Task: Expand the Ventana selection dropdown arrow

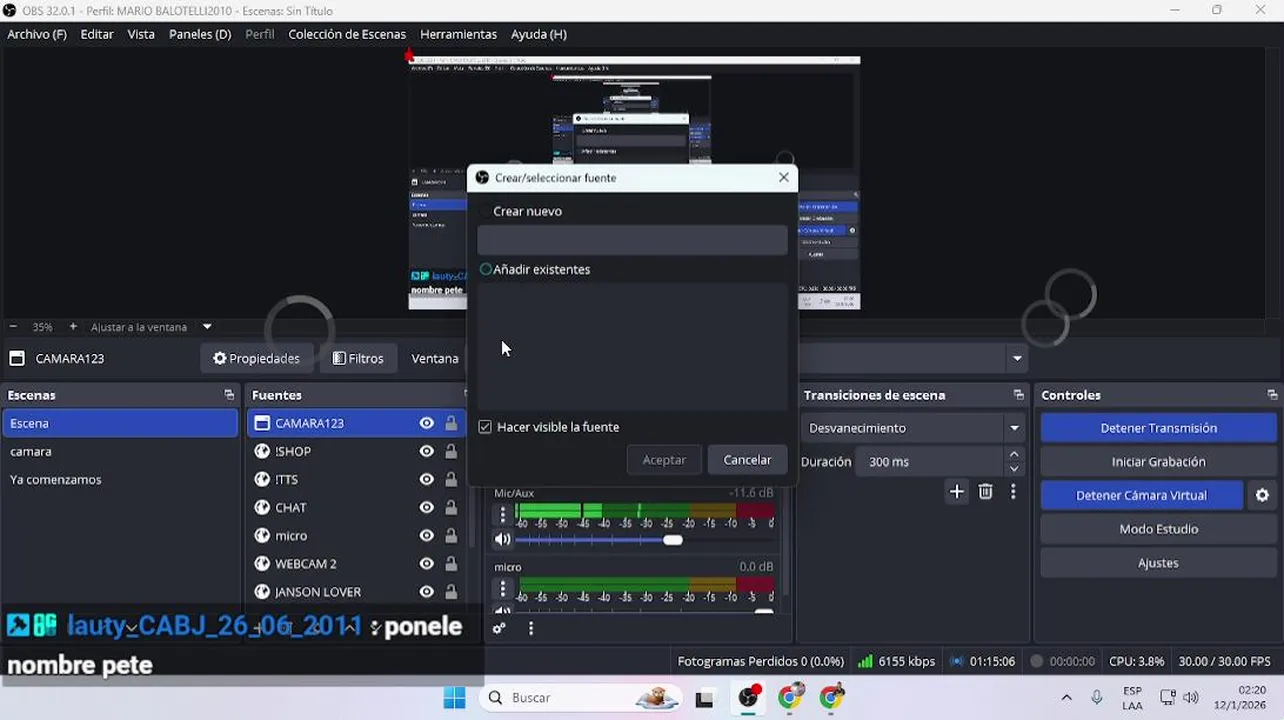Action: pyautogui.click(x=1017, y=358)
